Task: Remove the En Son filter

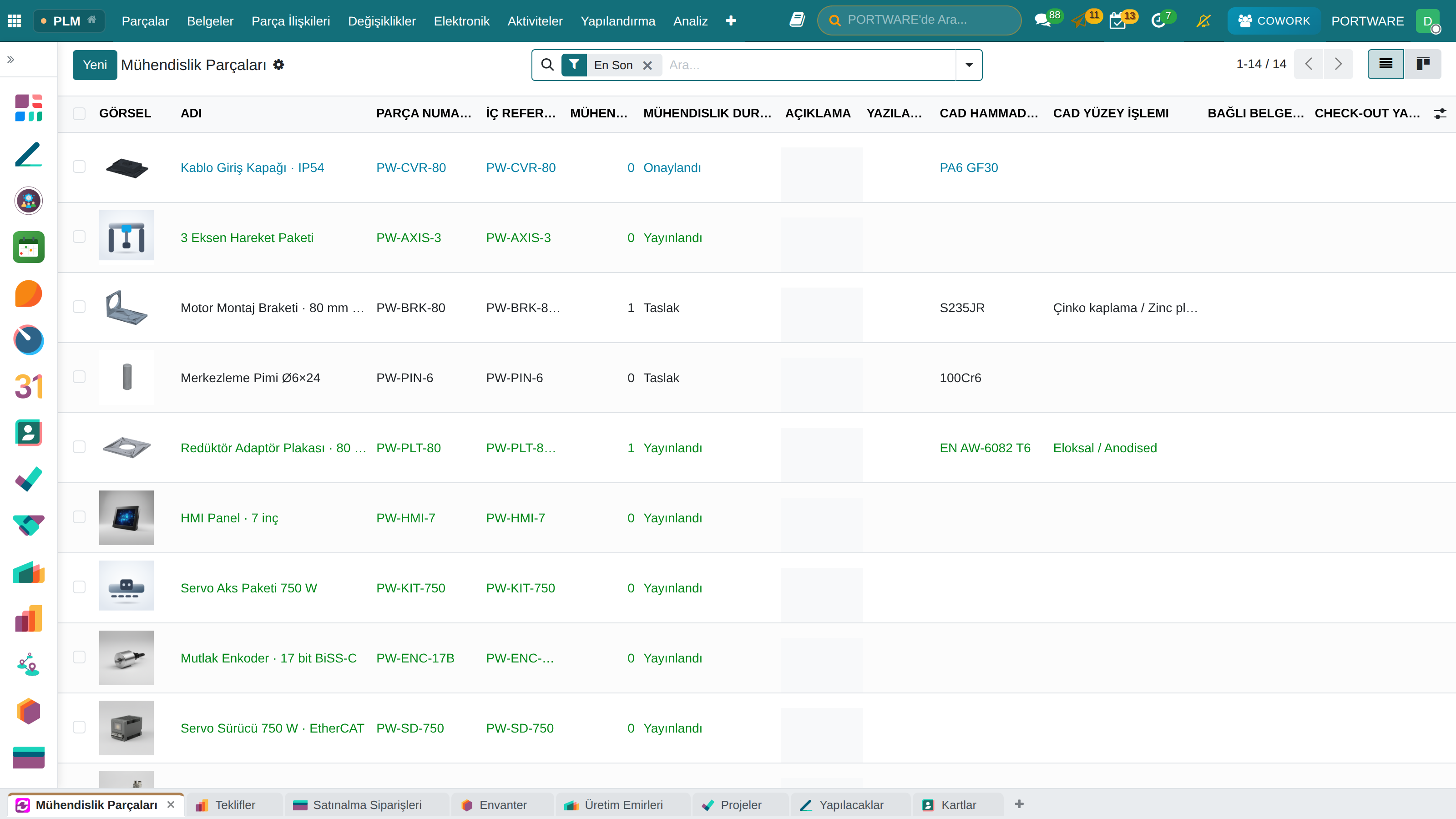Action: [648, 66]
